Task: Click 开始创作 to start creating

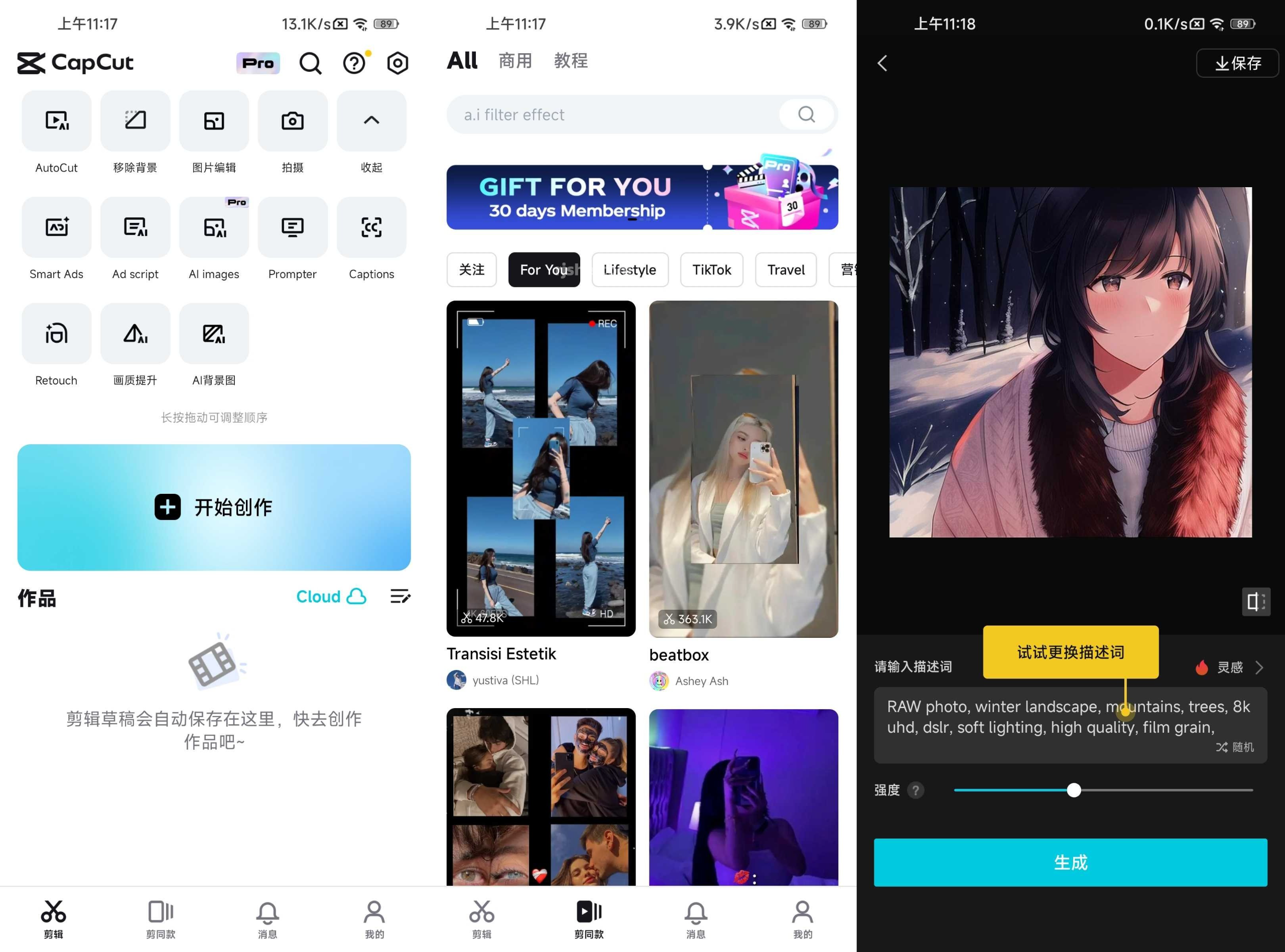Action: [215, 508]
